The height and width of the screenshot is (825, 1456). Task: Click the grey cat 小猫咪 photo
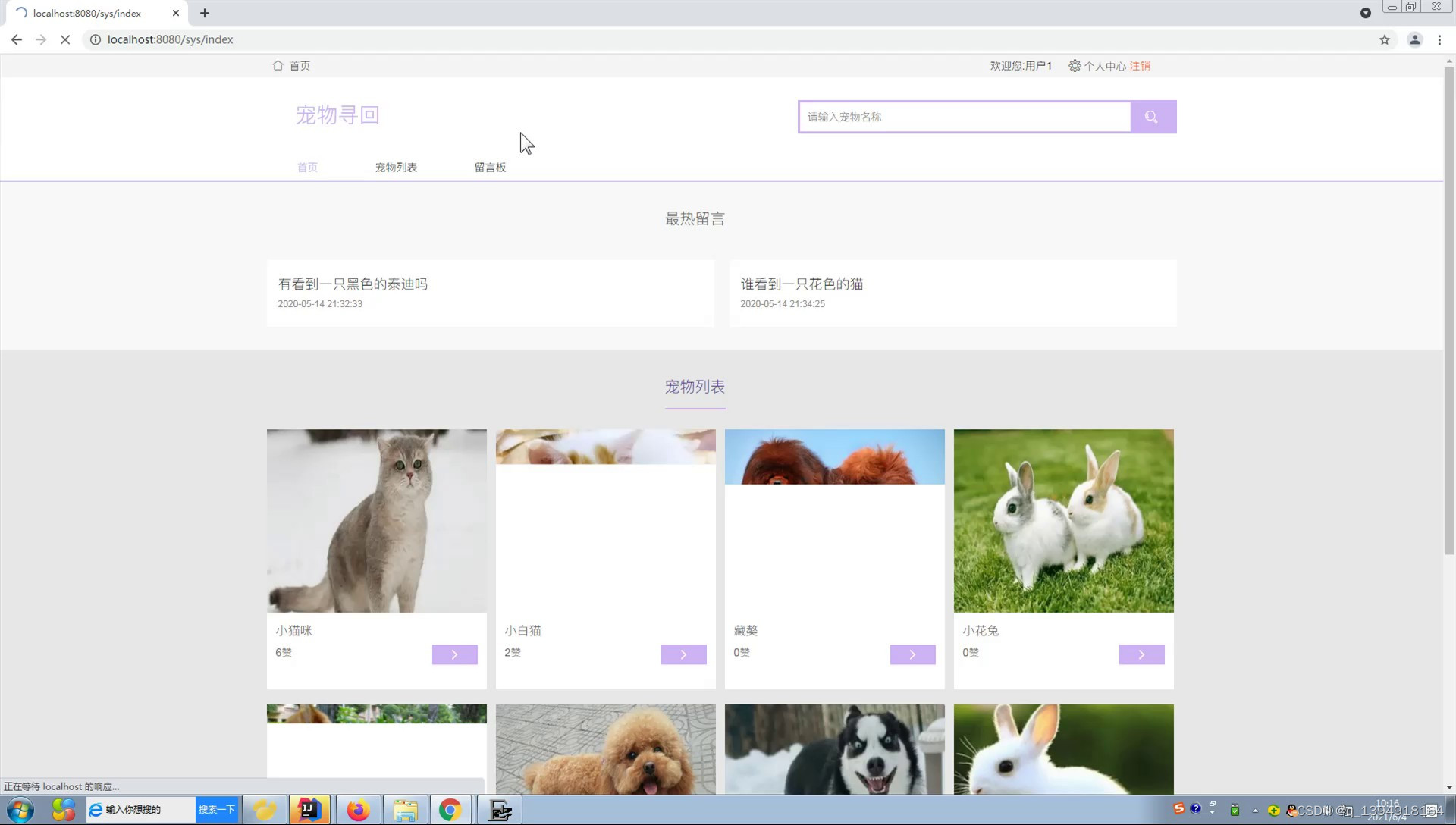tap(377, 521)
